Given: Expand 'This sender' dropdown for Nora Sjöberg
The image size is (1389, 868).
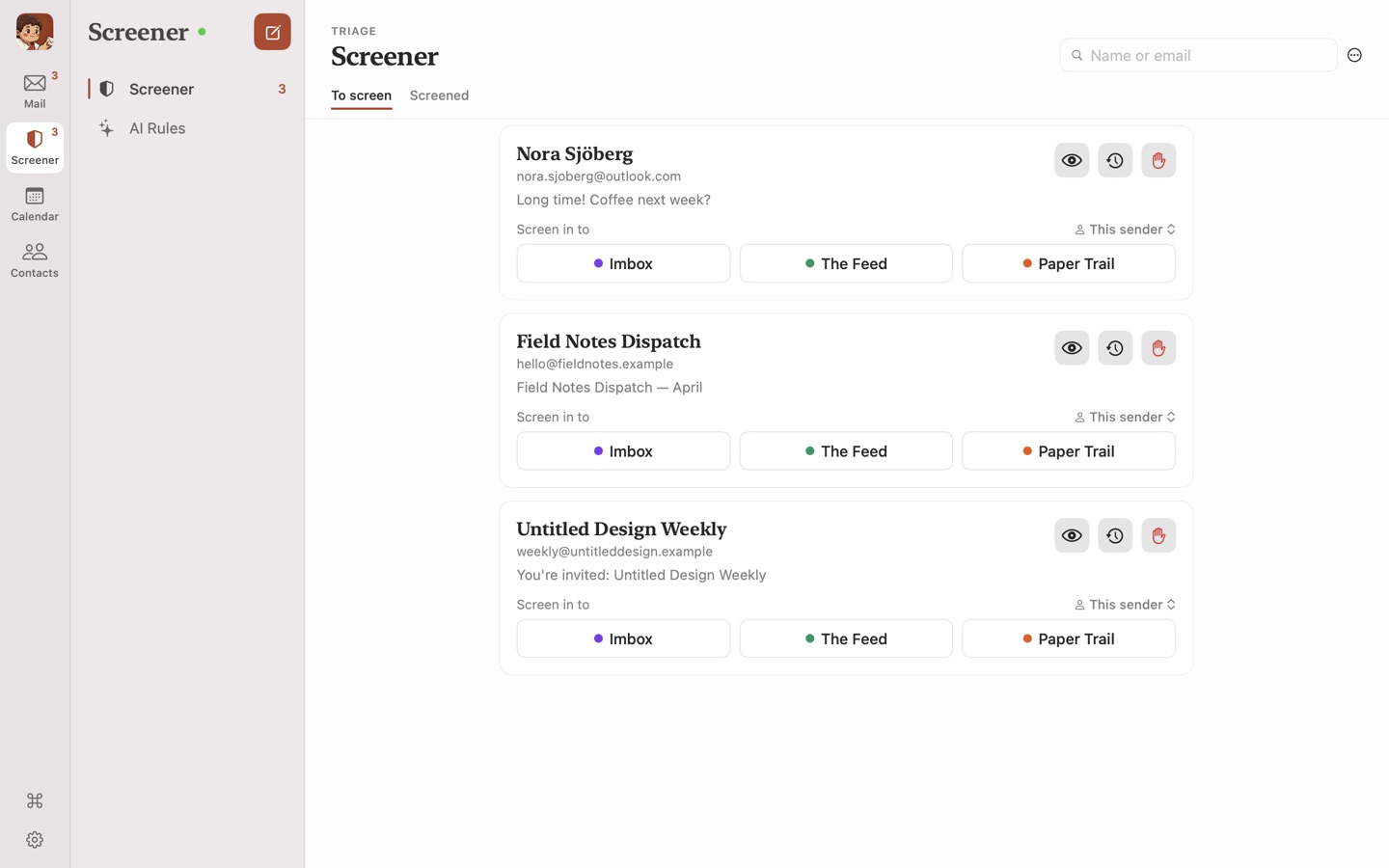Looking at the screenshot, I should 1125,230.
